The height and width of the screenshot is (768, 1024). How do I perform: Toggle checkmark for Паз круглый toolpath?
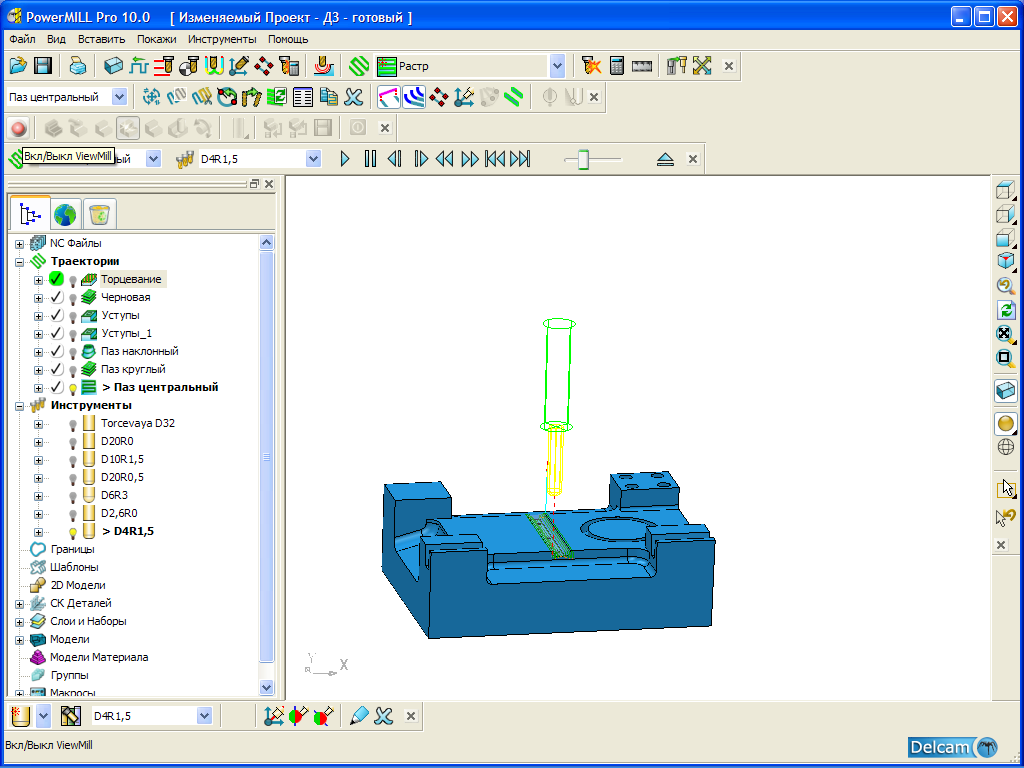[57, 370]
